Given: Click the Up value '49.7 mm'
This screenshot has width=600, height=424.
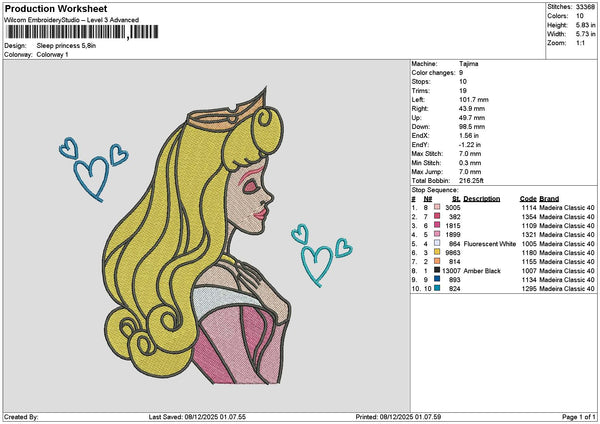Looking at the screenshot, I should point(472,117).
